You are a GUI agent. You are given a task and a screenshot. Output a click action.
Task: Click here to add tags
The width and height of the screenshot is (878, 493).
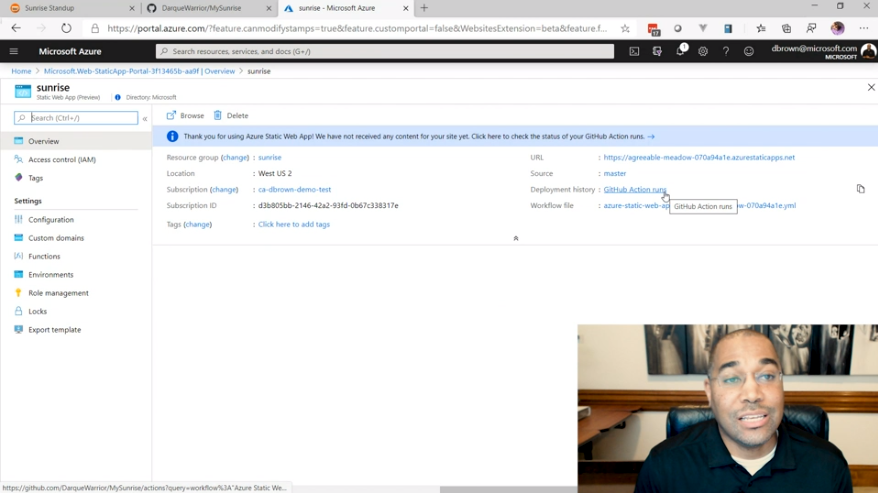pos(294,224)
